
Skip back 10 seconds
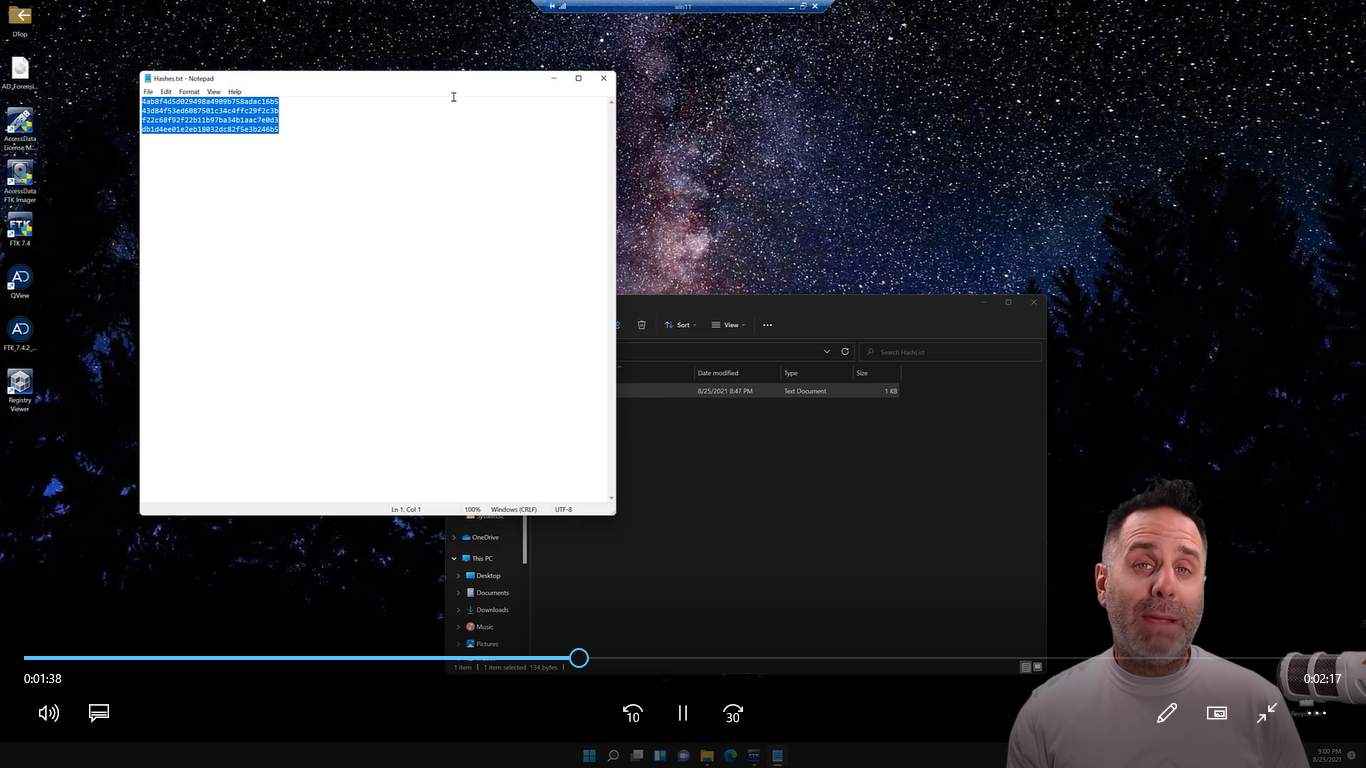click(632, 713)
